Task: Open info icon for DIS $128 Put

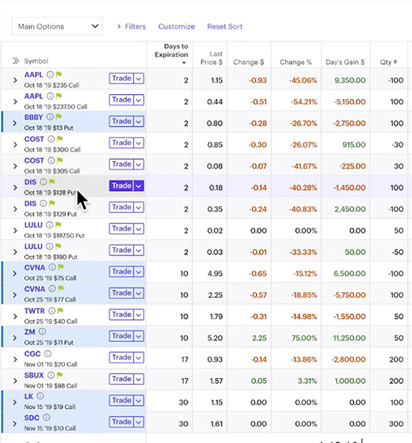Action: (x=43, y=182)
